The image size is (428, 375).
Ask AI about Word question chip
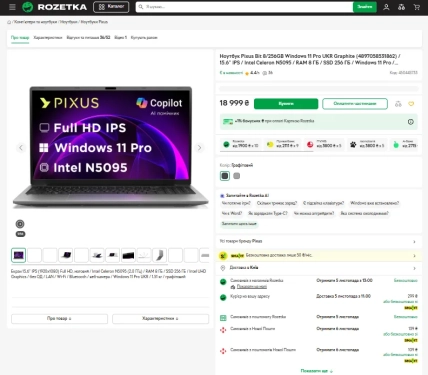[x=232, y=213]
